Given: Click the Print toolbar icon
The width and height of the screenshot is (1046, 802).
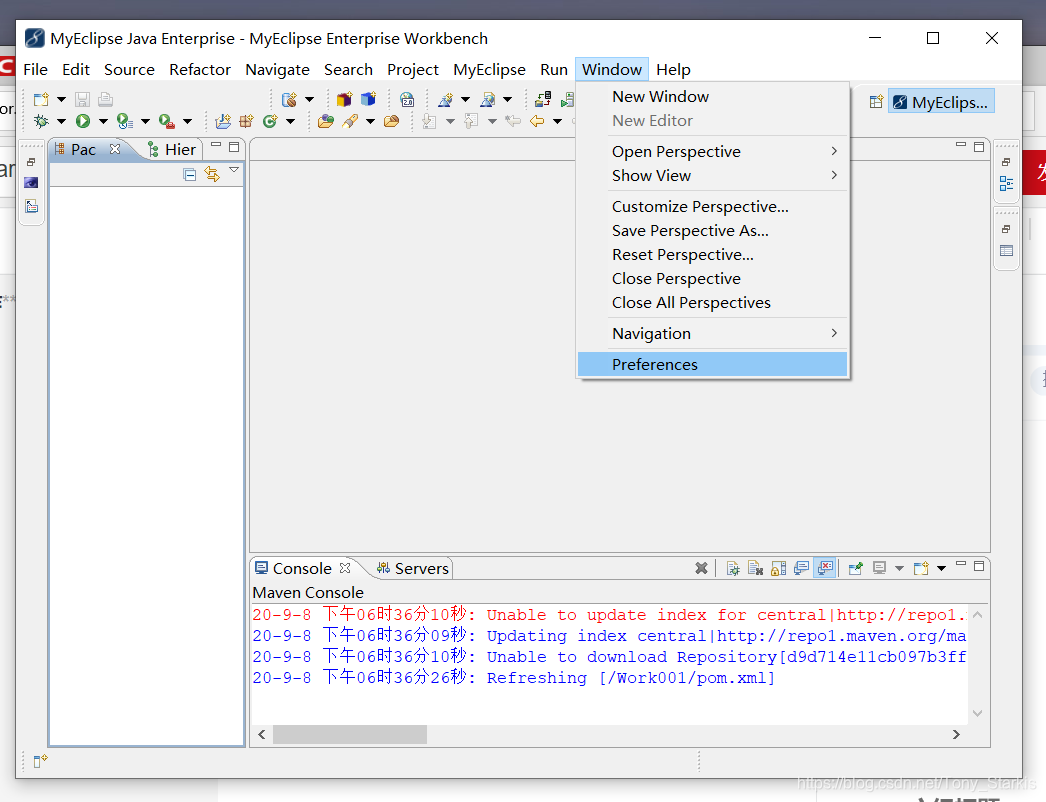Looking at the screenshot, I should click(x=105, y=99).
